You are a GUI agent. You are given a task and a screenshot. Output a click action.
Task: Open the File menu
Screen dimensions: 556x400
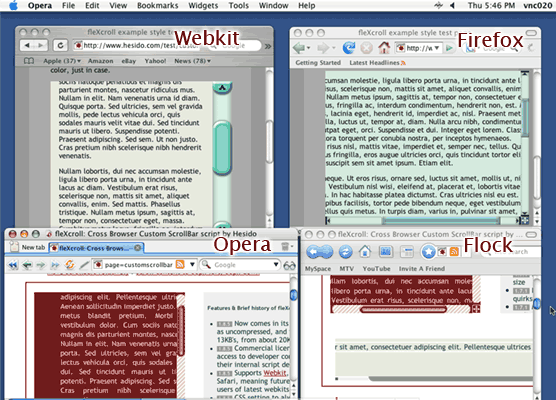pyautogui.click(x=68, y=6)
